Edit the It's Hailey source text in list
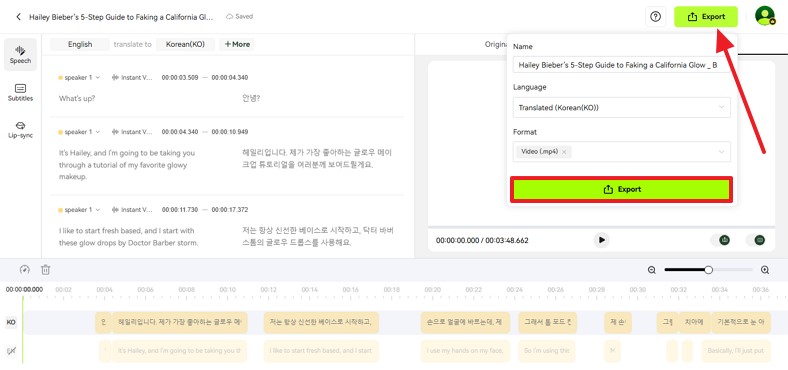This screenshot has width=788, height=370. [127, 164]
